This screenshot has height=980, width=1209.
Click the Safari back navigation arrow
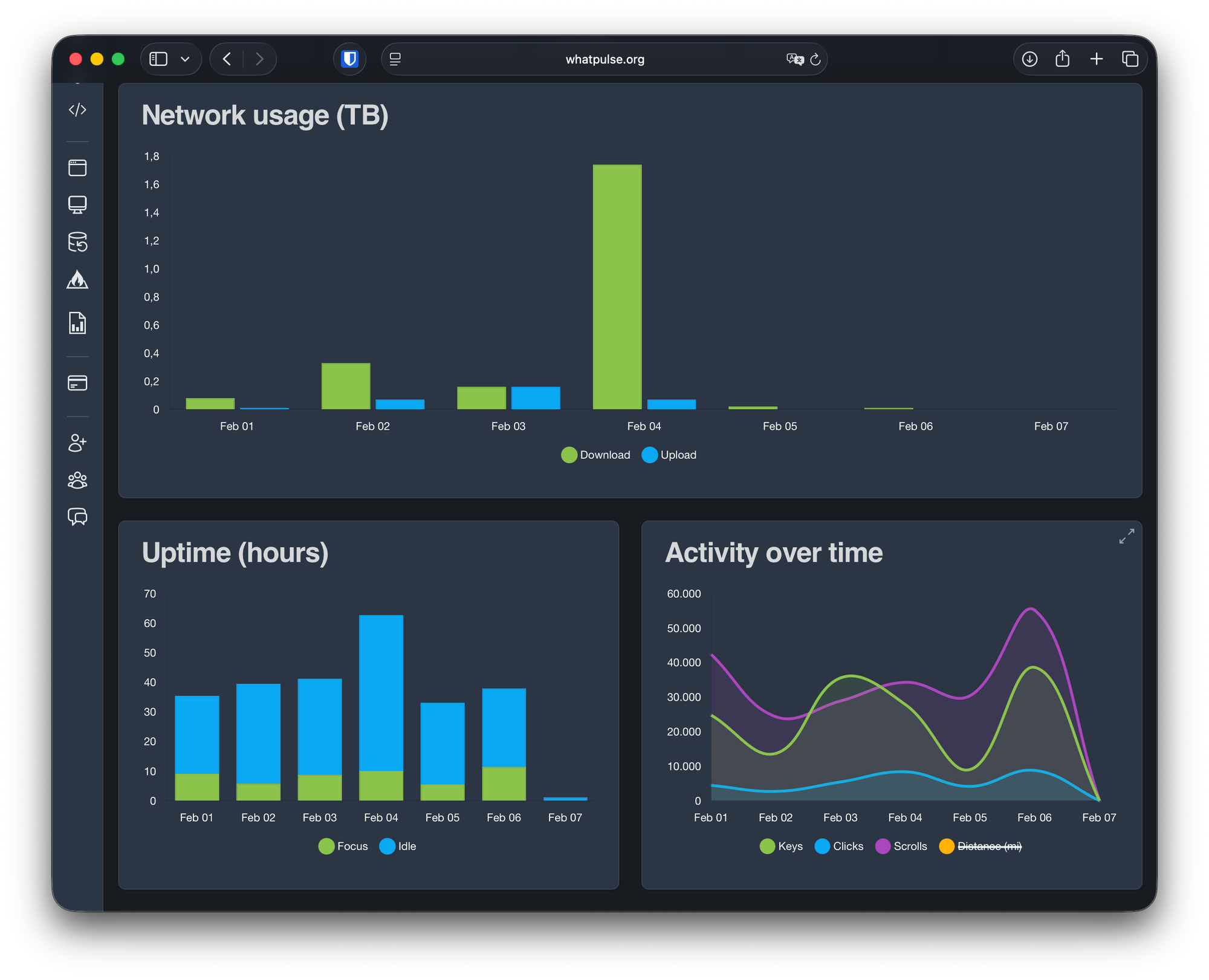[227, 59]
